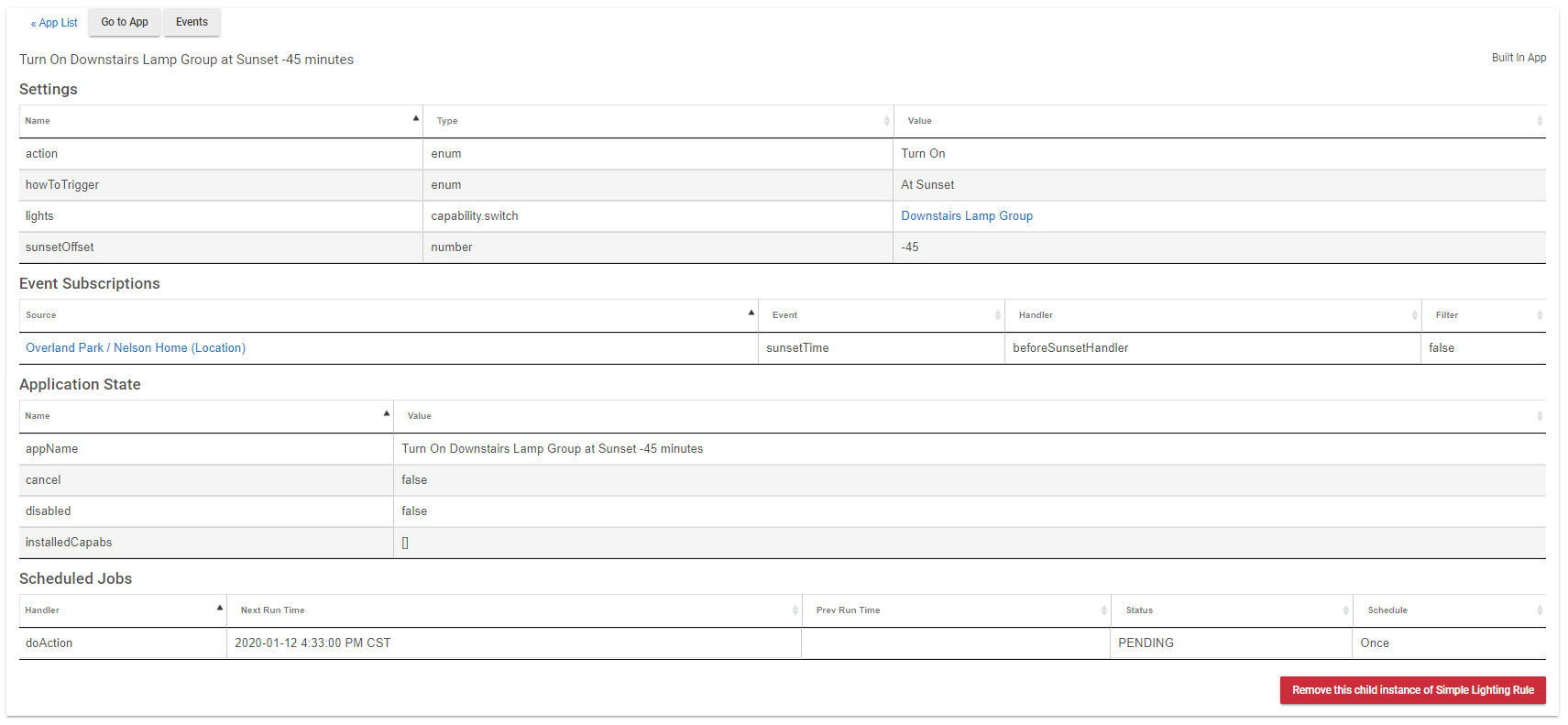The width and height of the screenshot is (1568, 725).
Task: Click the 'installedCapabs' state row name
Action: (x=206, y=543)
